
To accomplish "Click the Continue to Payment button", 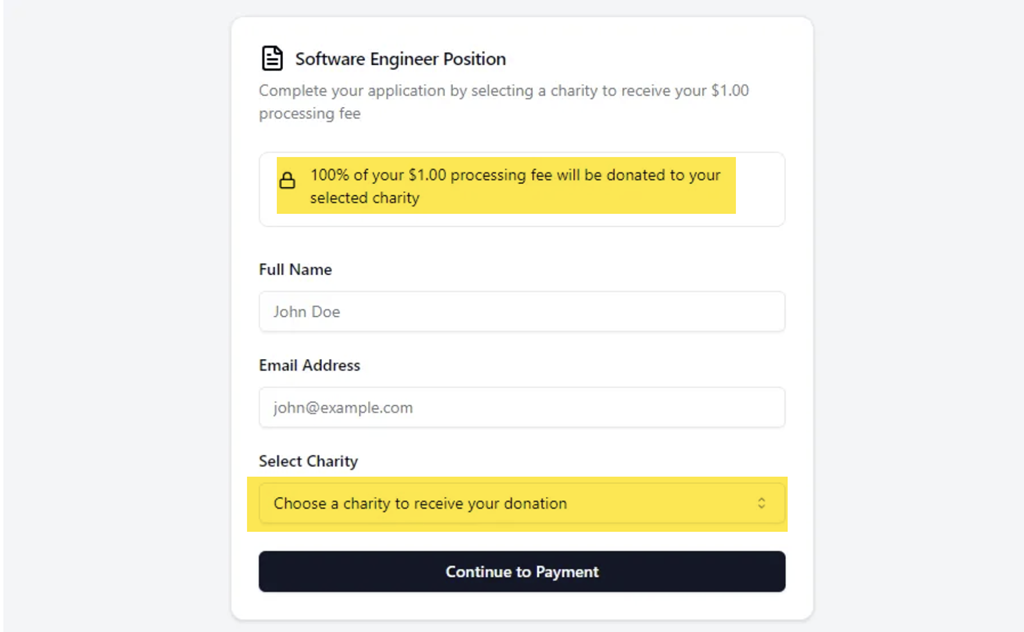I will pyautogui.click(x=522, y=572).
